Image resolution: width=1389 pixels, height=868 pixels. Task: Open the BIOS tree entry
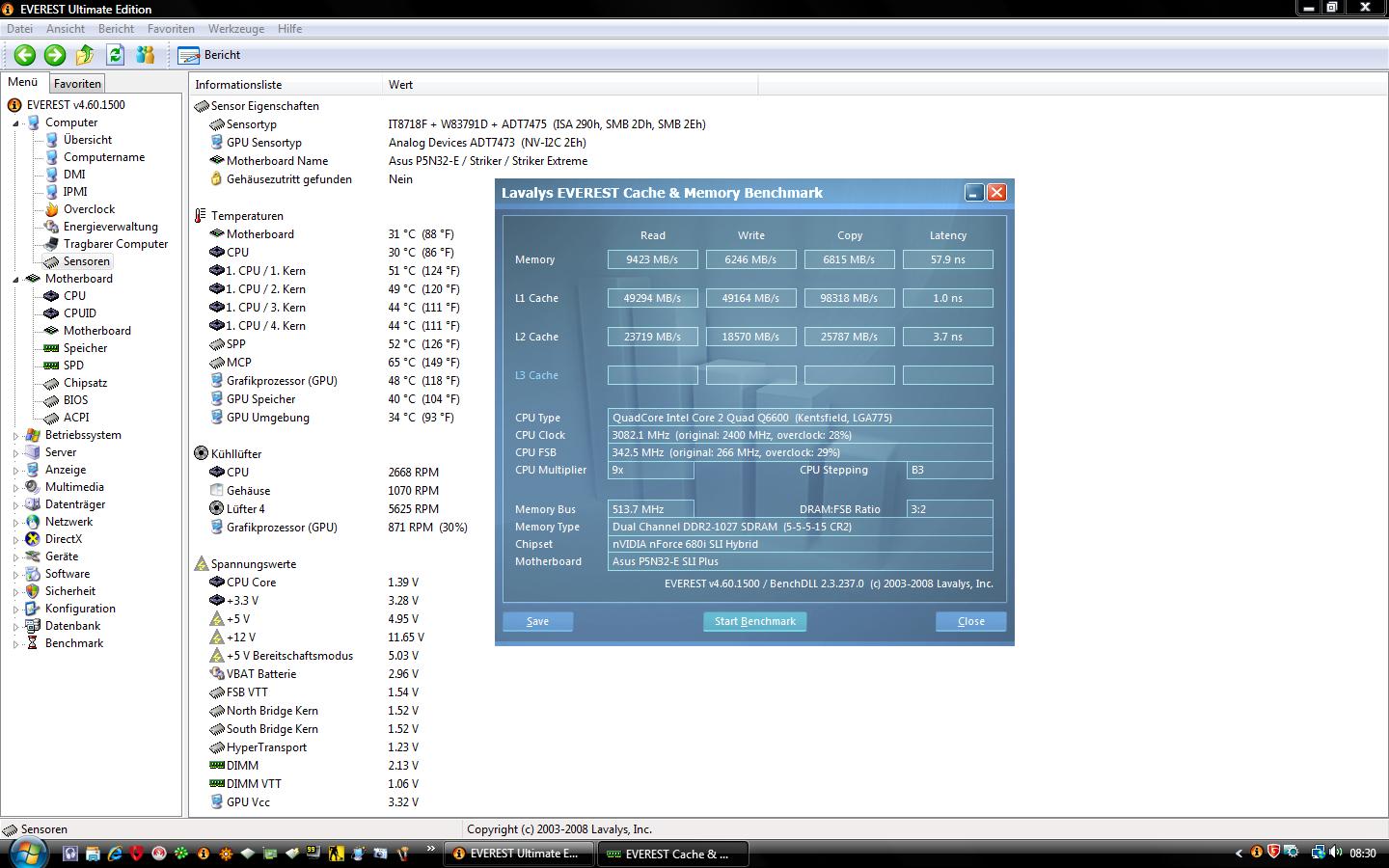click(x=75, y=400)
